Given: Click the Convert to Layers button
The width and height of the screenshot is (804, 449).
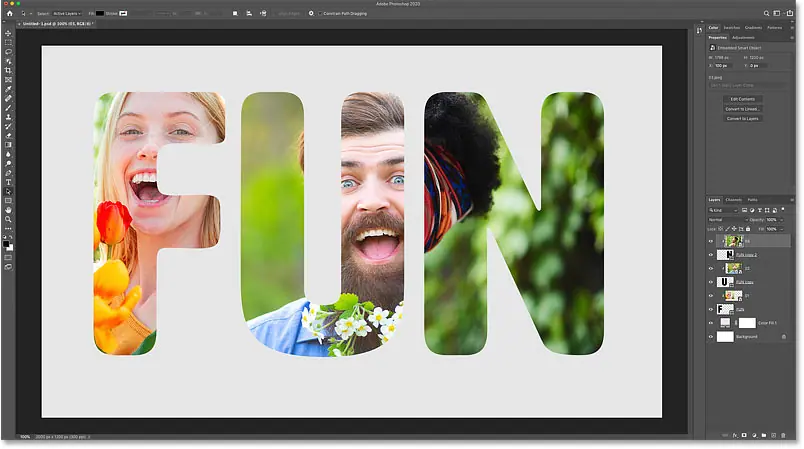Looking at the screenshot, I should (x=743, y=118).
